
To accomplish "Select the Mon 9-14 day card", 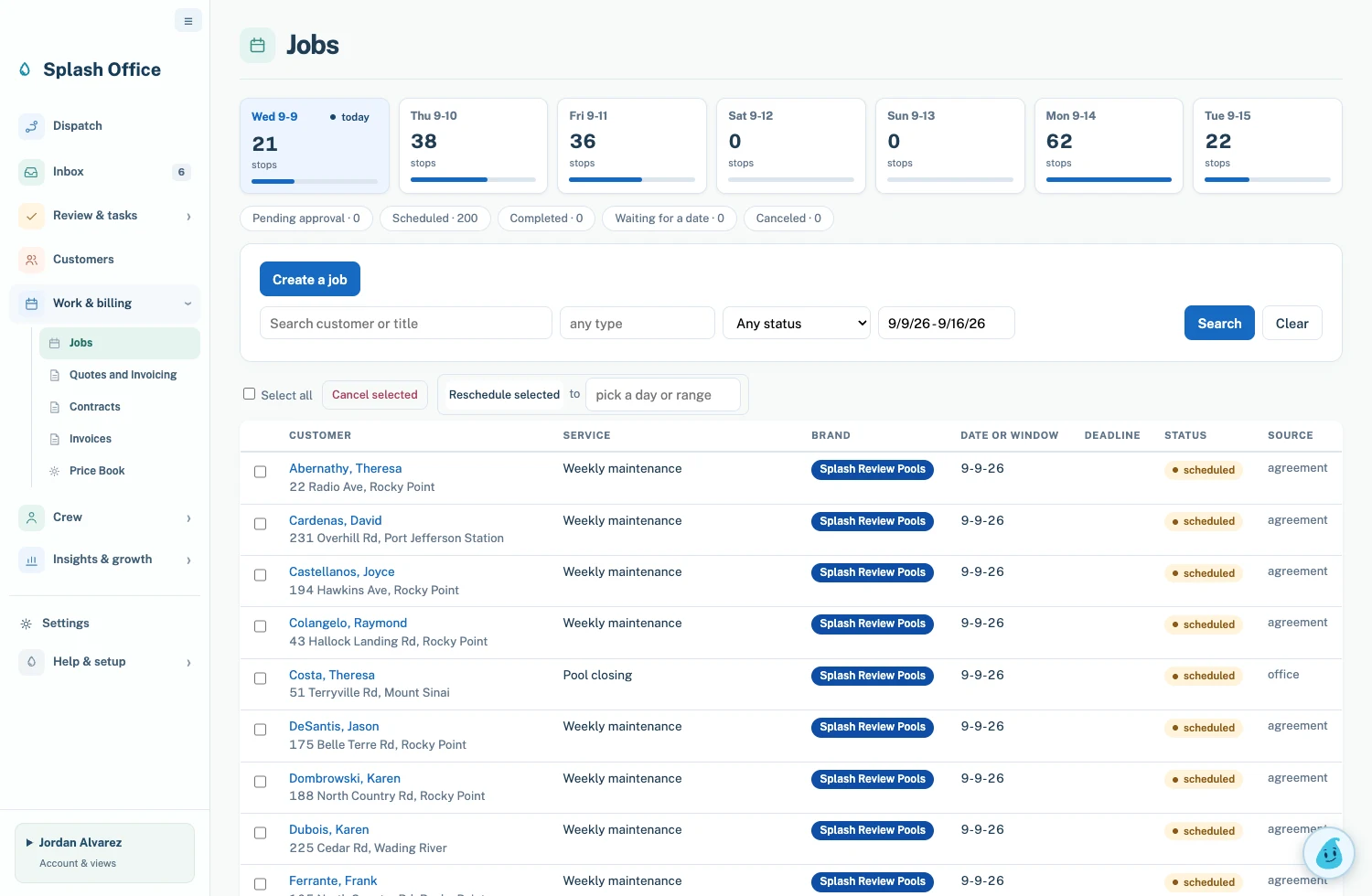I will pos(1109,146).
